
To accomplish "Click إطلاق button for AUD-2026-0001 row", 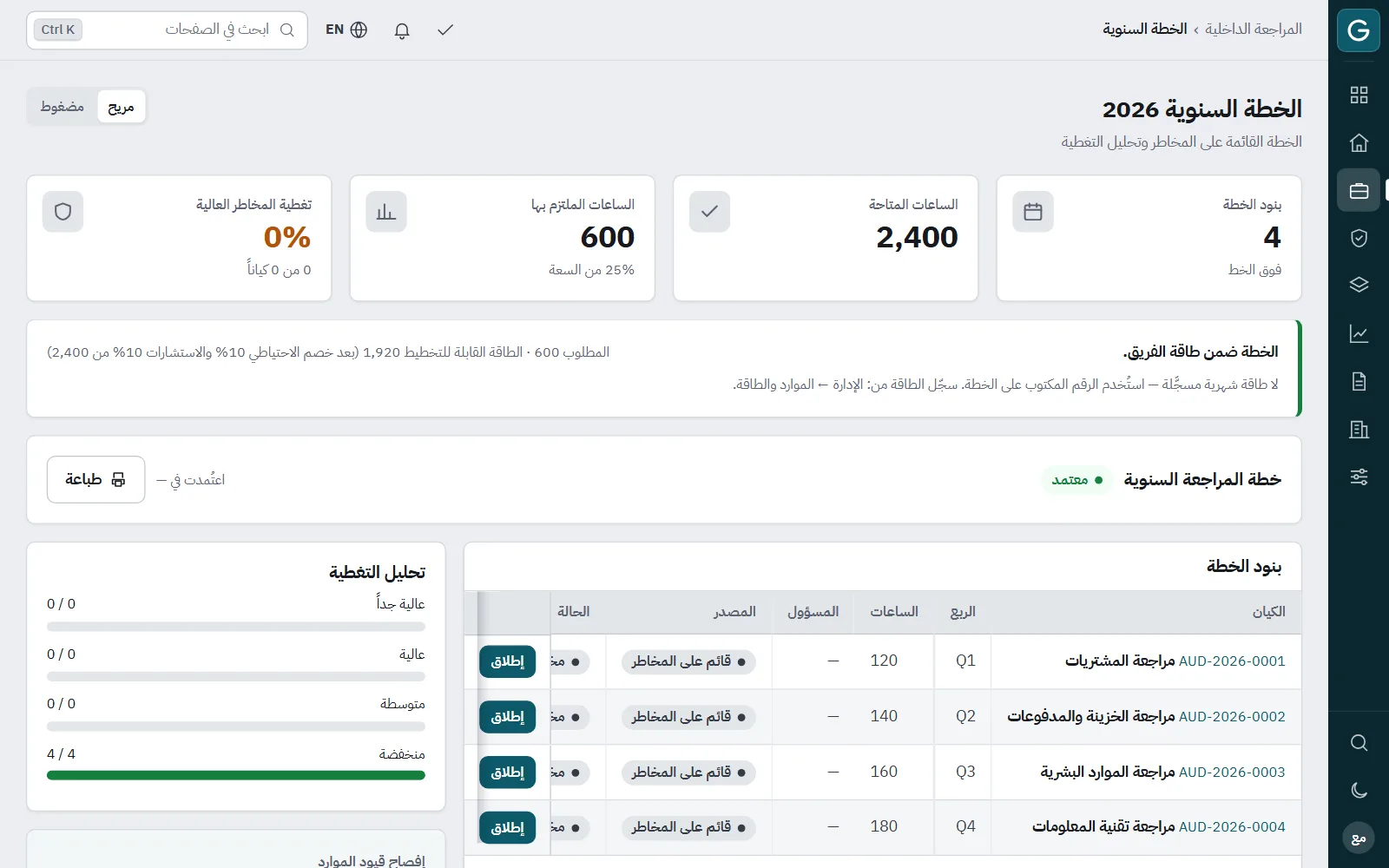I will [x=507, y=661].
